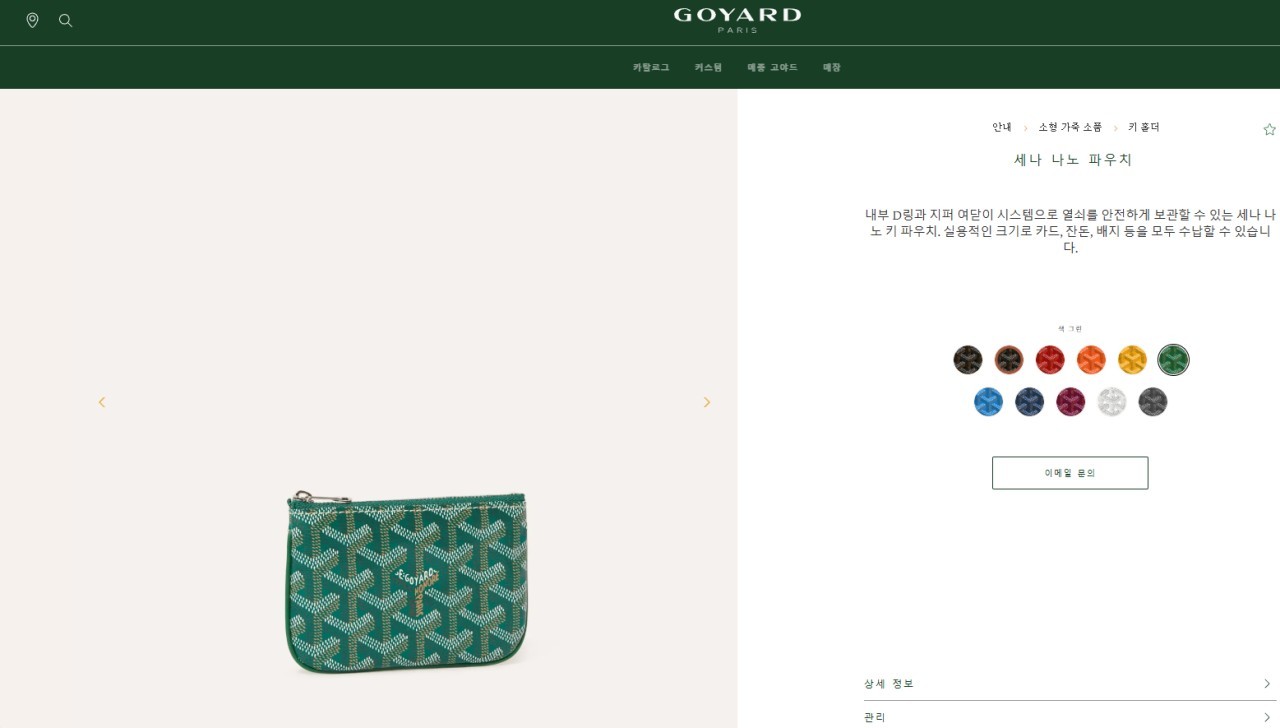The height and width of the screenshot is (728, 1280).
Task: Select the black color swatch
Action: click(x=968, y=360)
